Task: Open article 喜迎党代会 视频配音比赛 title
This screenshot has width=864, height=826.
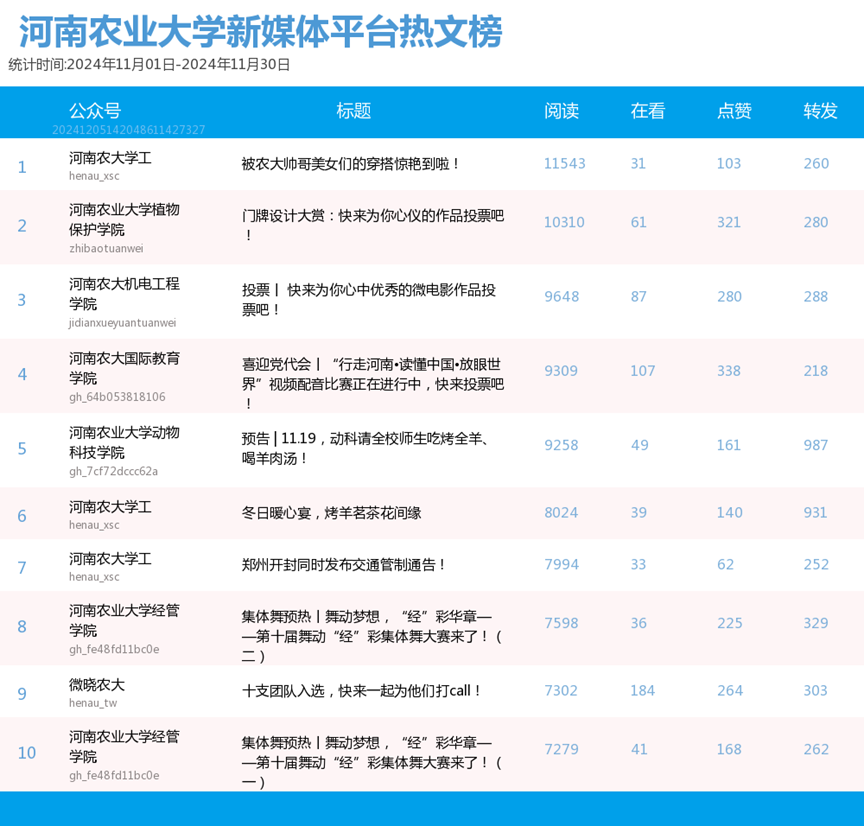Action: pos(373,383)
